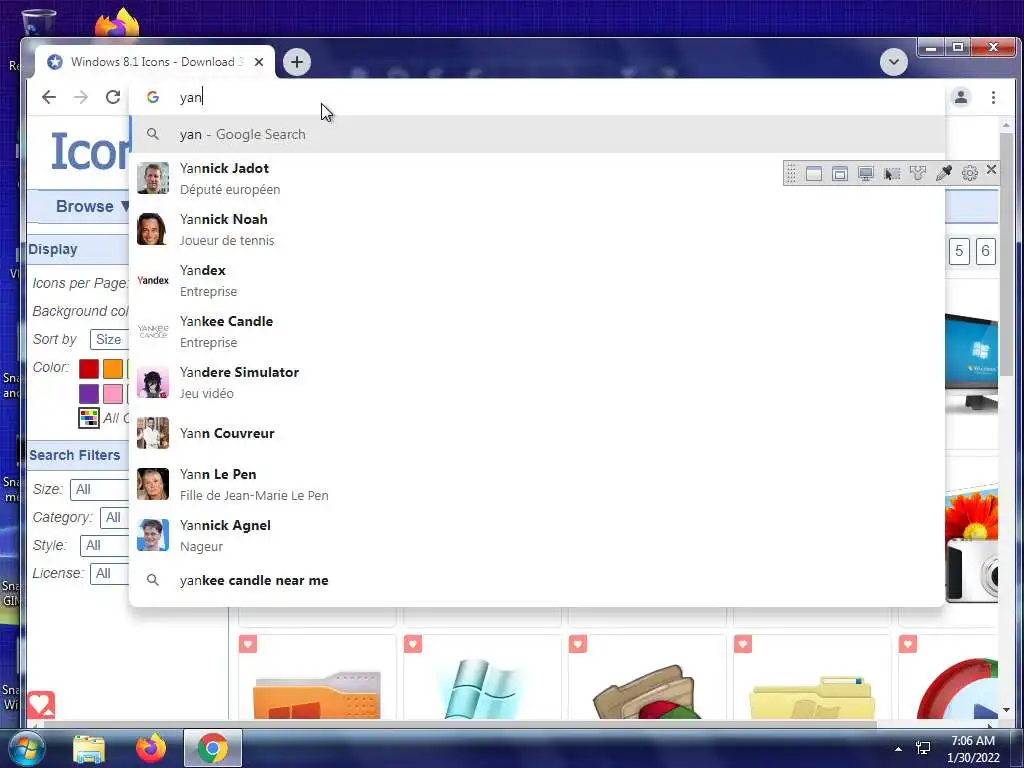Pick the Yandere Simulator suggestion
This screenshot has height=768, width=1024.
point(537,382)
